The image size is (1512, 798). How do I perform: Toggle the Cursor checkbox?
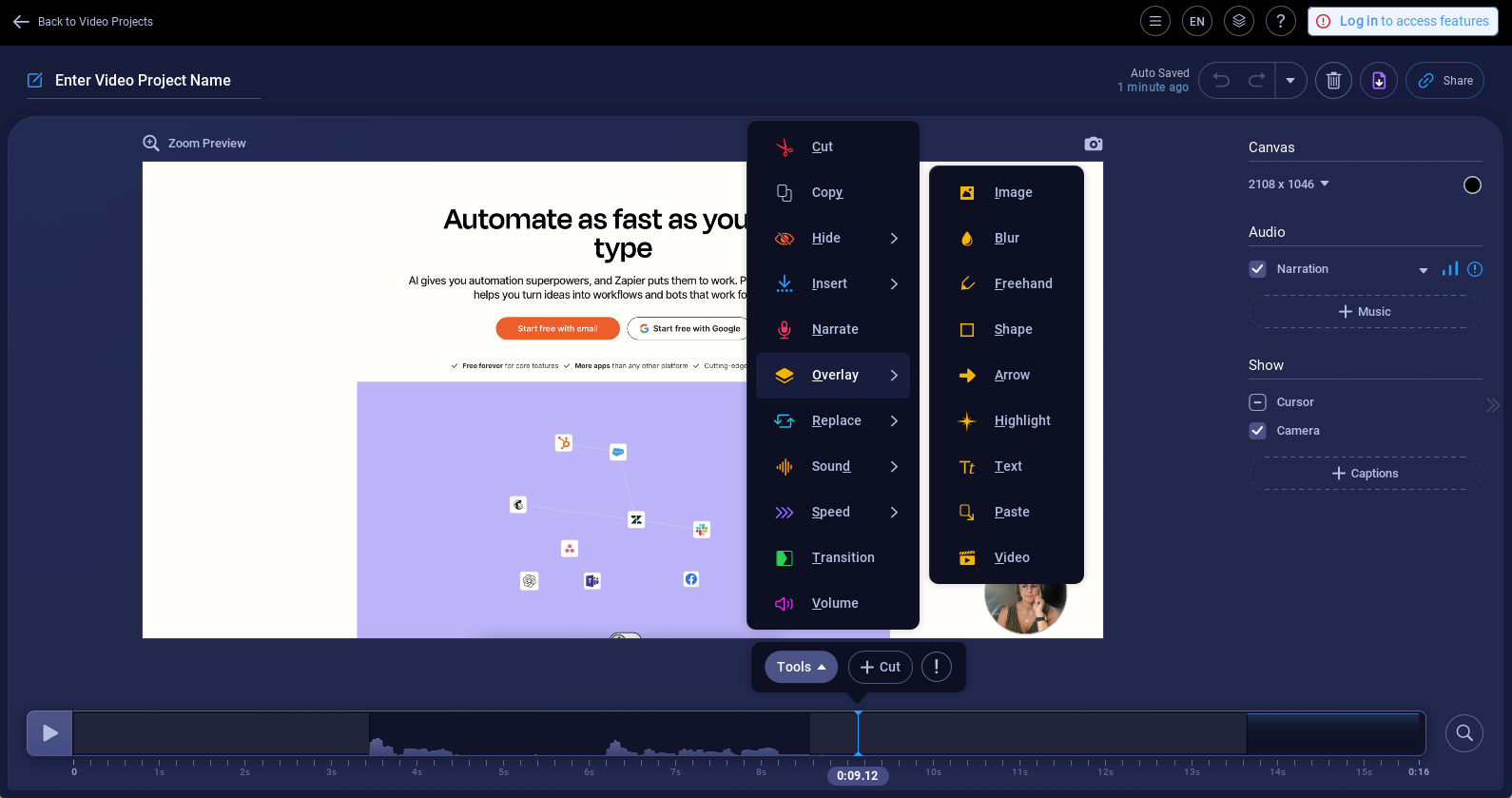[1257, 402]
